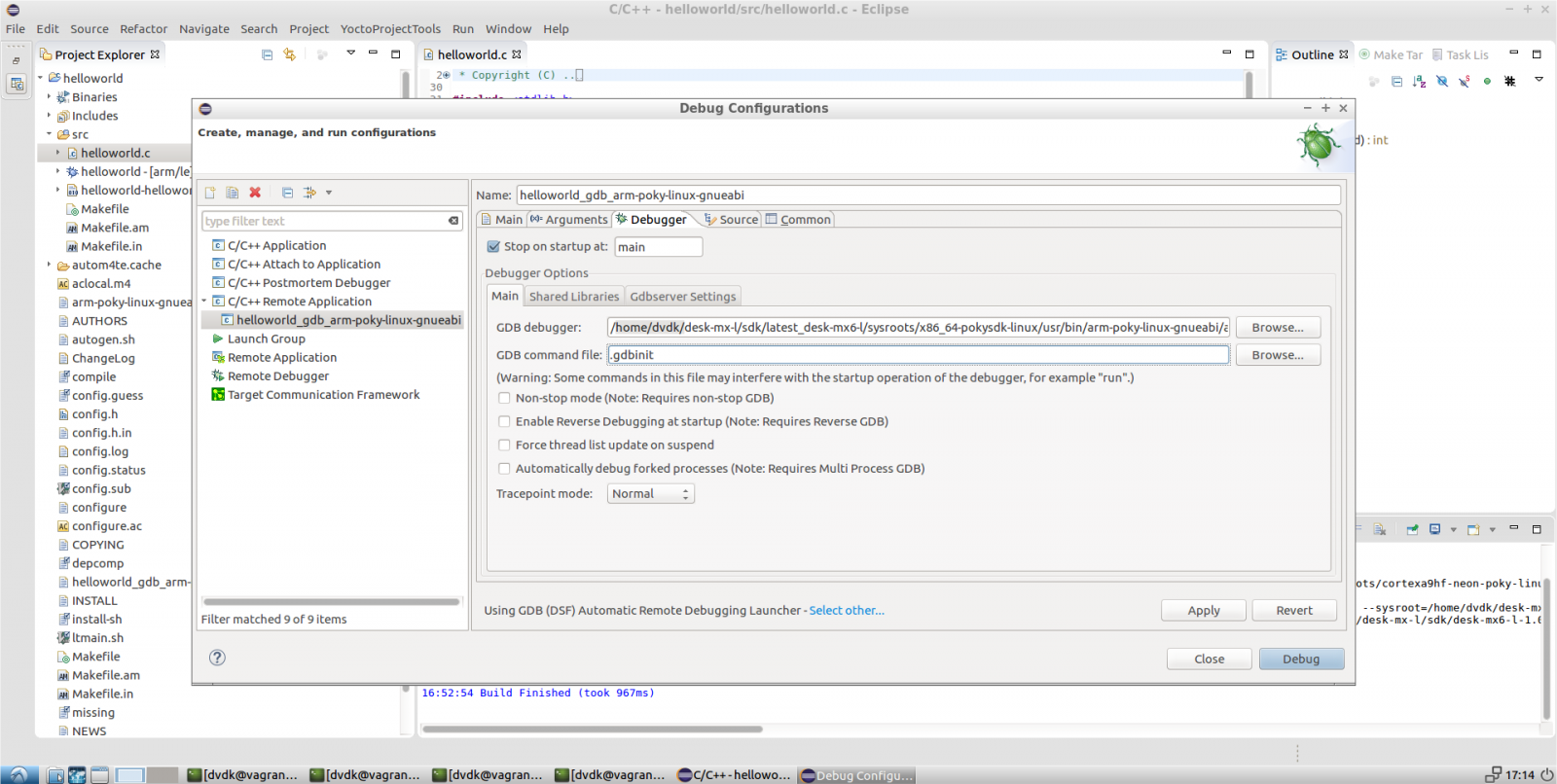Switch to the Gdbserver Settings tab
The height and width of the screenshot is (784, 1557).
point(682,297)
